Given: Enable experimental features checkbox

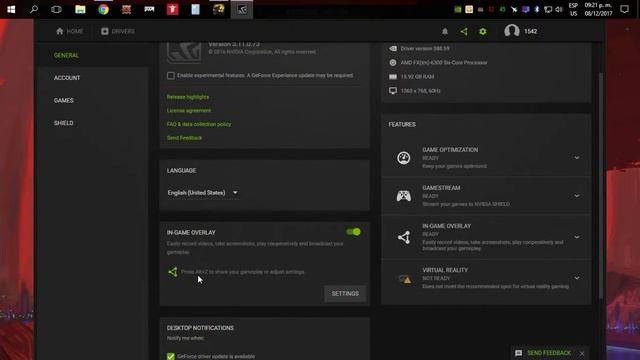Looking at the screenshot, I should (171, 76).
